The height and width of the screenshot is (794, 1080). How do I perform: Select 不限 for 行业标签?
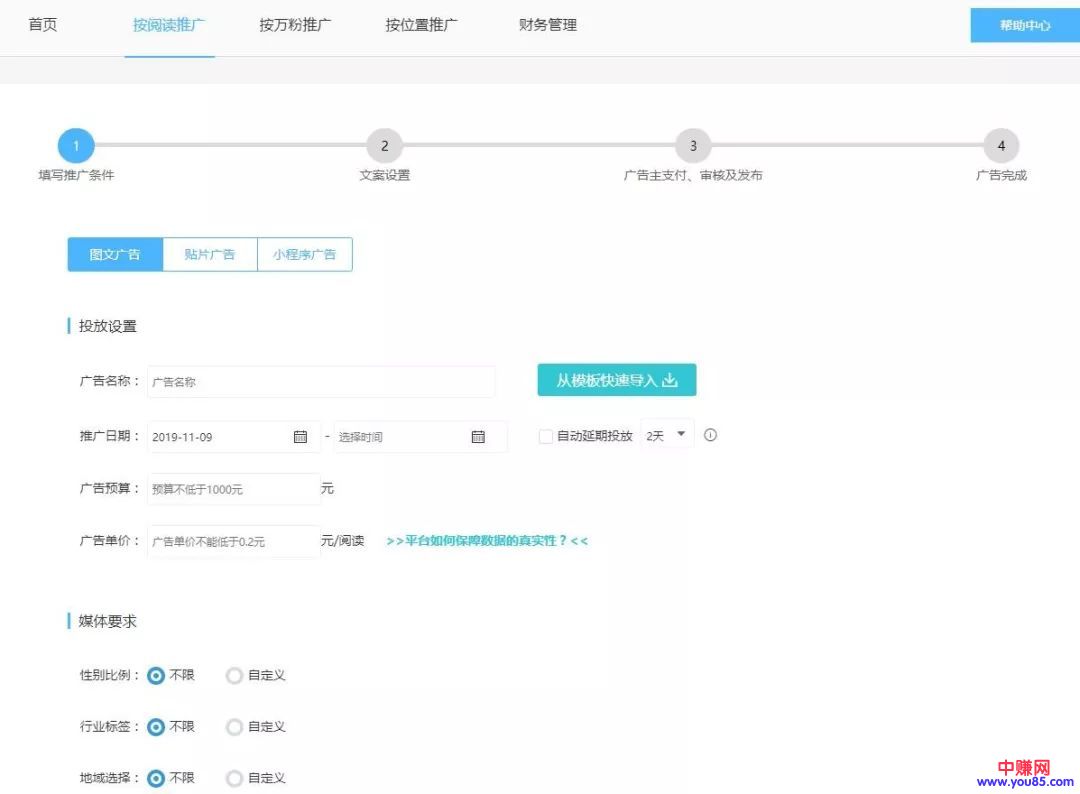click(156, 727)
